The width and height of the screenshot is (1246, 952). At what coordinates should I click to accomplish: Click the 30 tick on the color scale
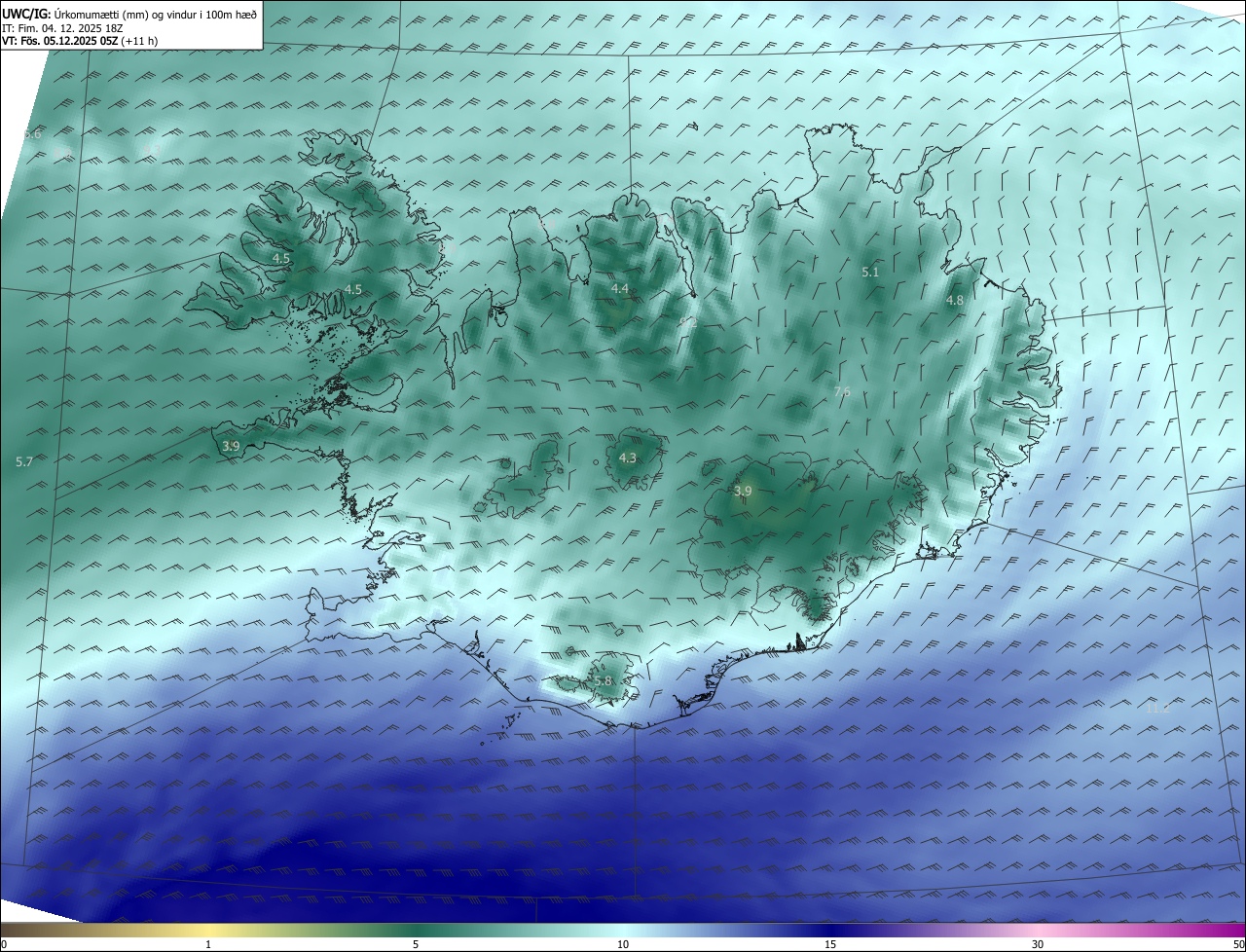coord(1038,944)
